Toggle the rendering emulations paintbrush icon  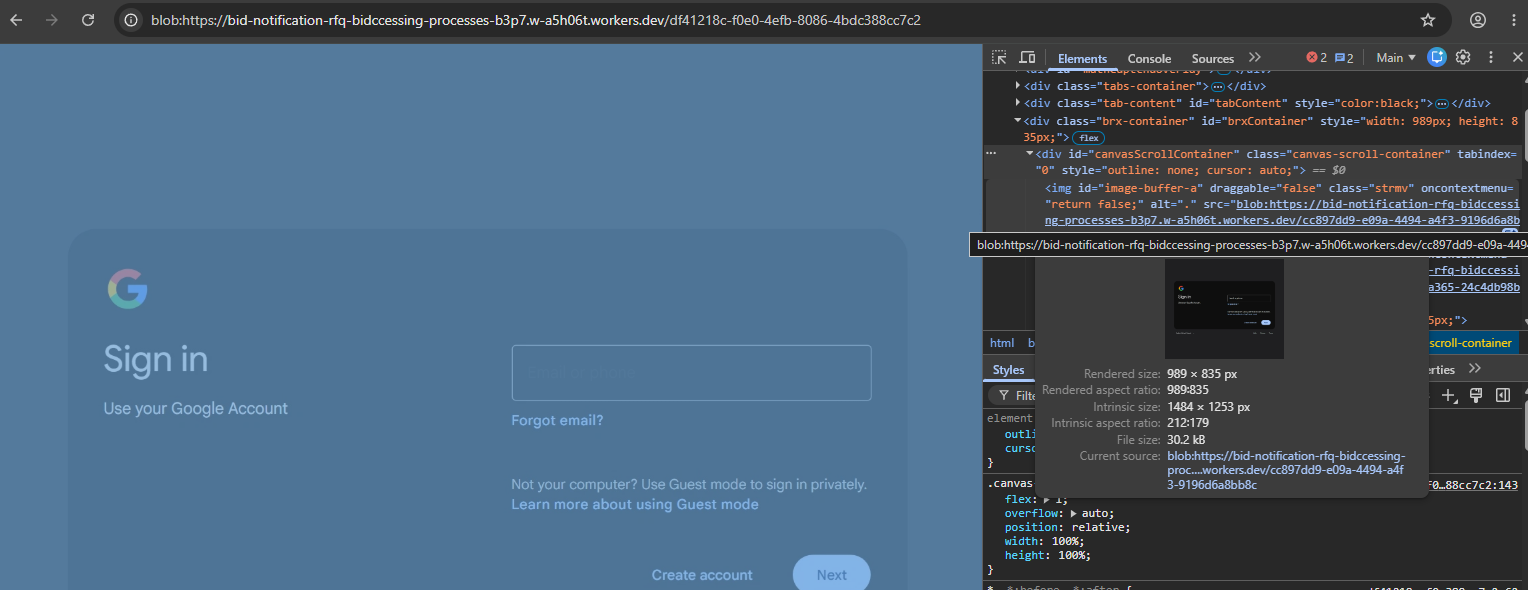[x=1475, y=396]
